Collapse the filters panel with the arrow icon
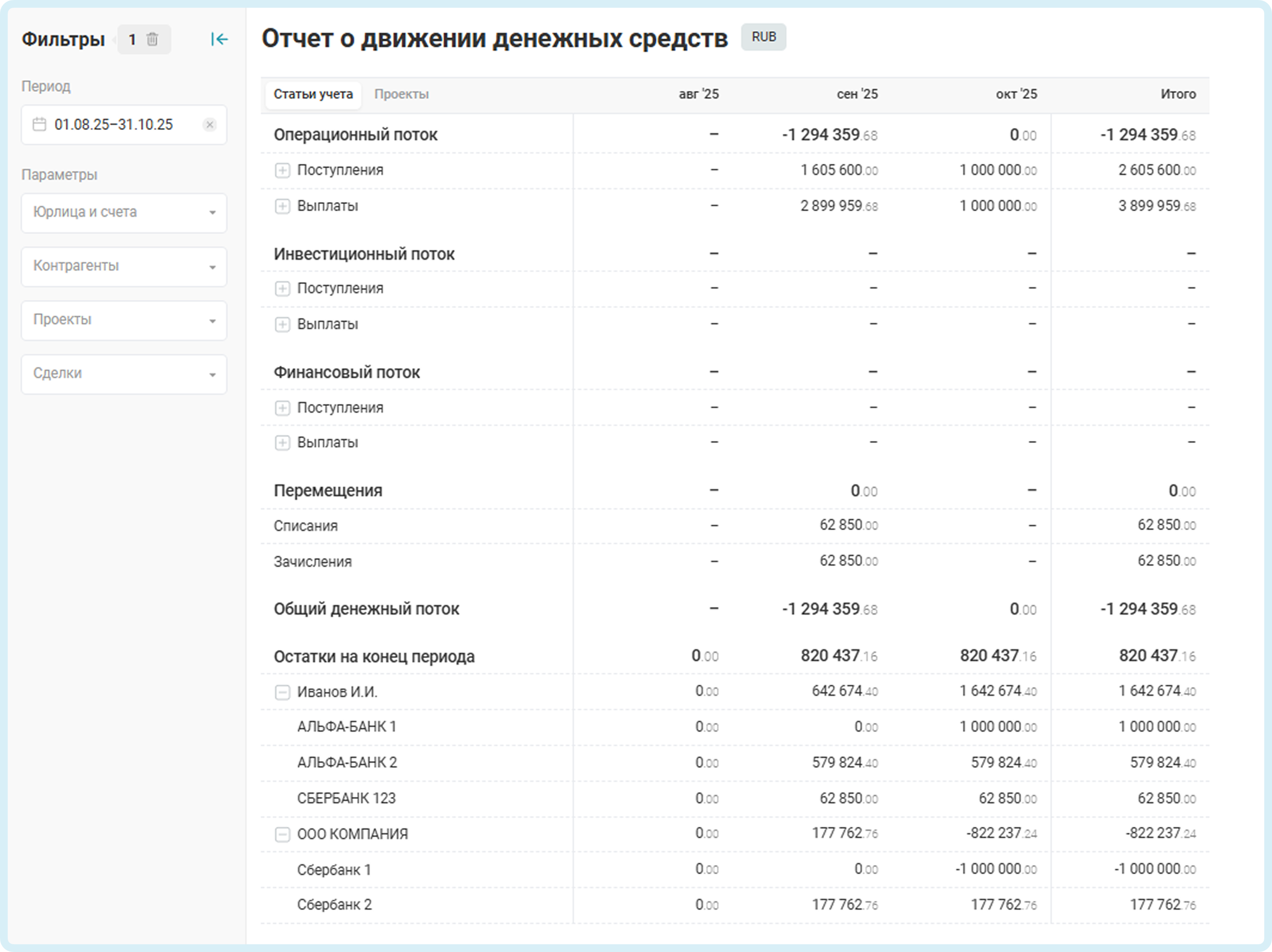This screenshot has height=952, width=1272. [219, 40]
